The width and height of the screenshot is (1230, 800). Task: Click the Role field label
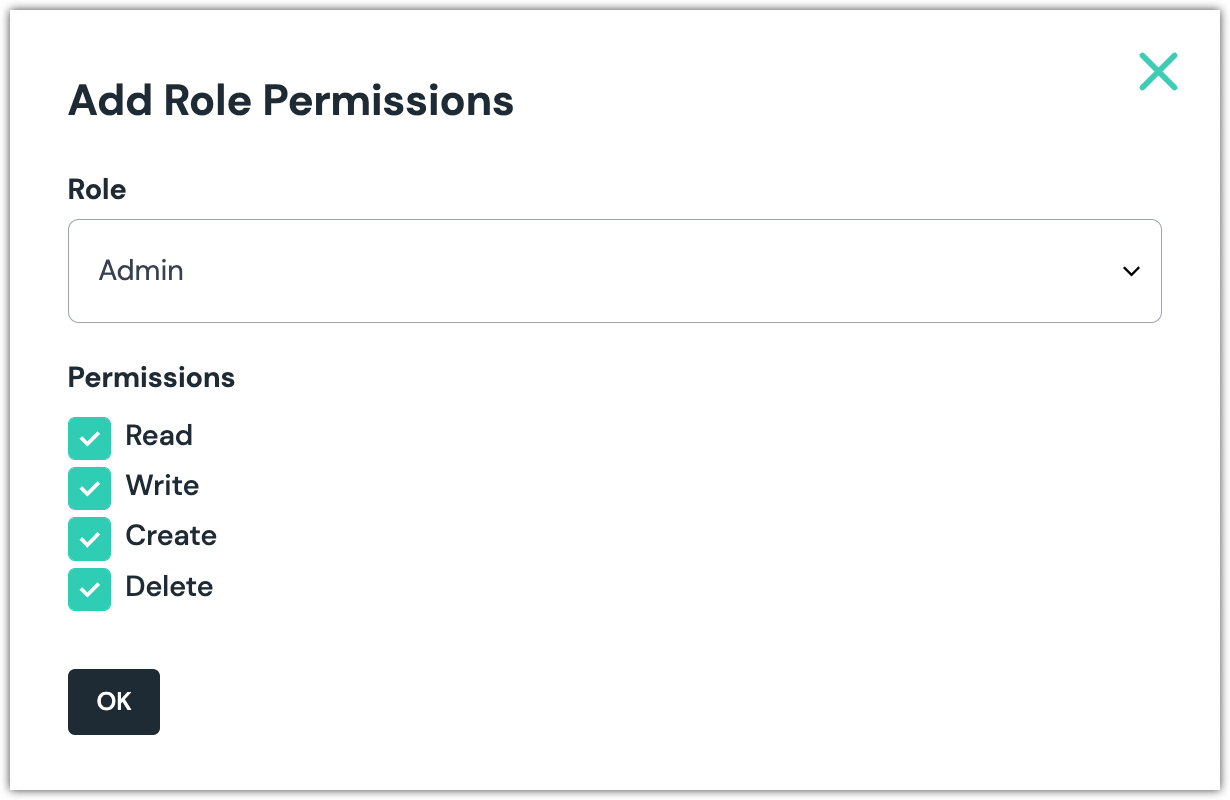pos(97,189)
